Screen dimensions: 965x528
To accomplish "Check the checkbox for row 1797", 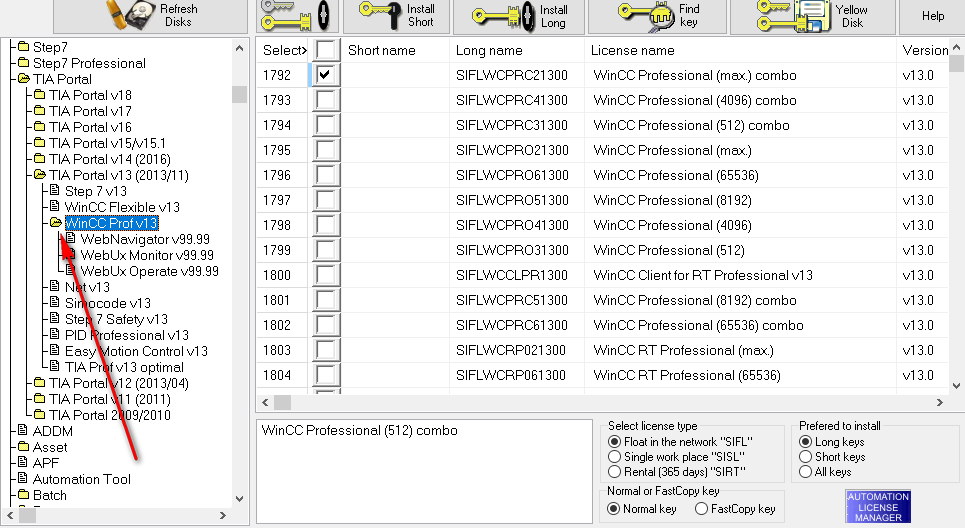I will tap(326, 200).
